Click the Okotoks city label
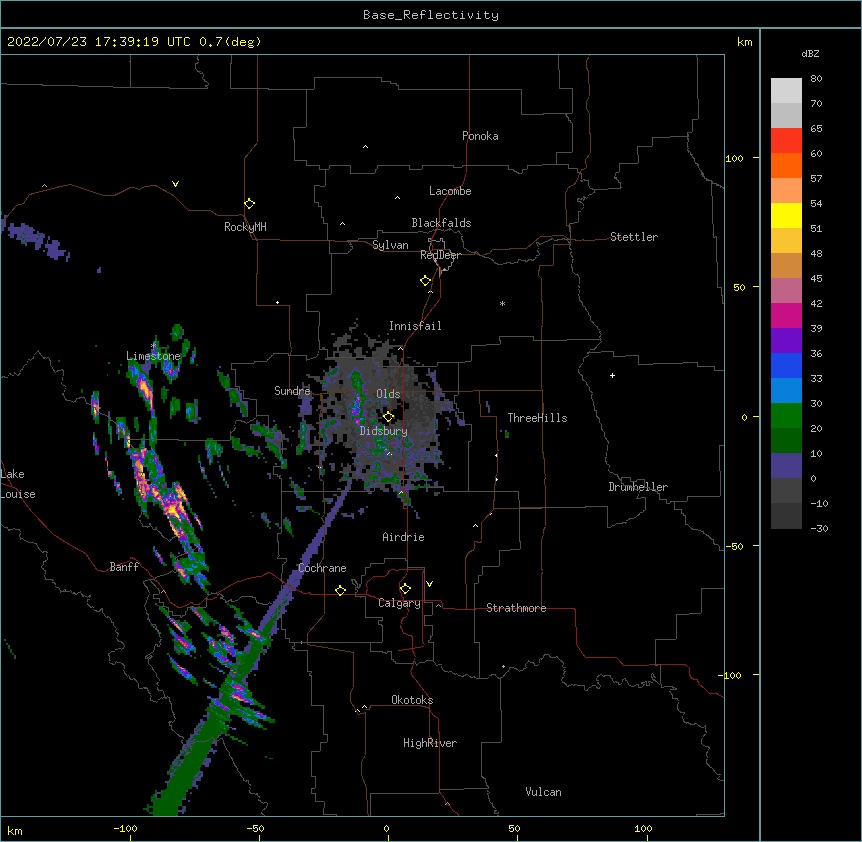 click(x=412, y=700)
